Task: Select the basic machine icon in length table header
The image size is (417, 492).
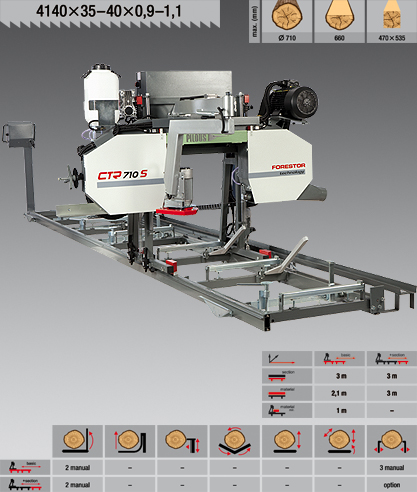Action: coord(339,359)
